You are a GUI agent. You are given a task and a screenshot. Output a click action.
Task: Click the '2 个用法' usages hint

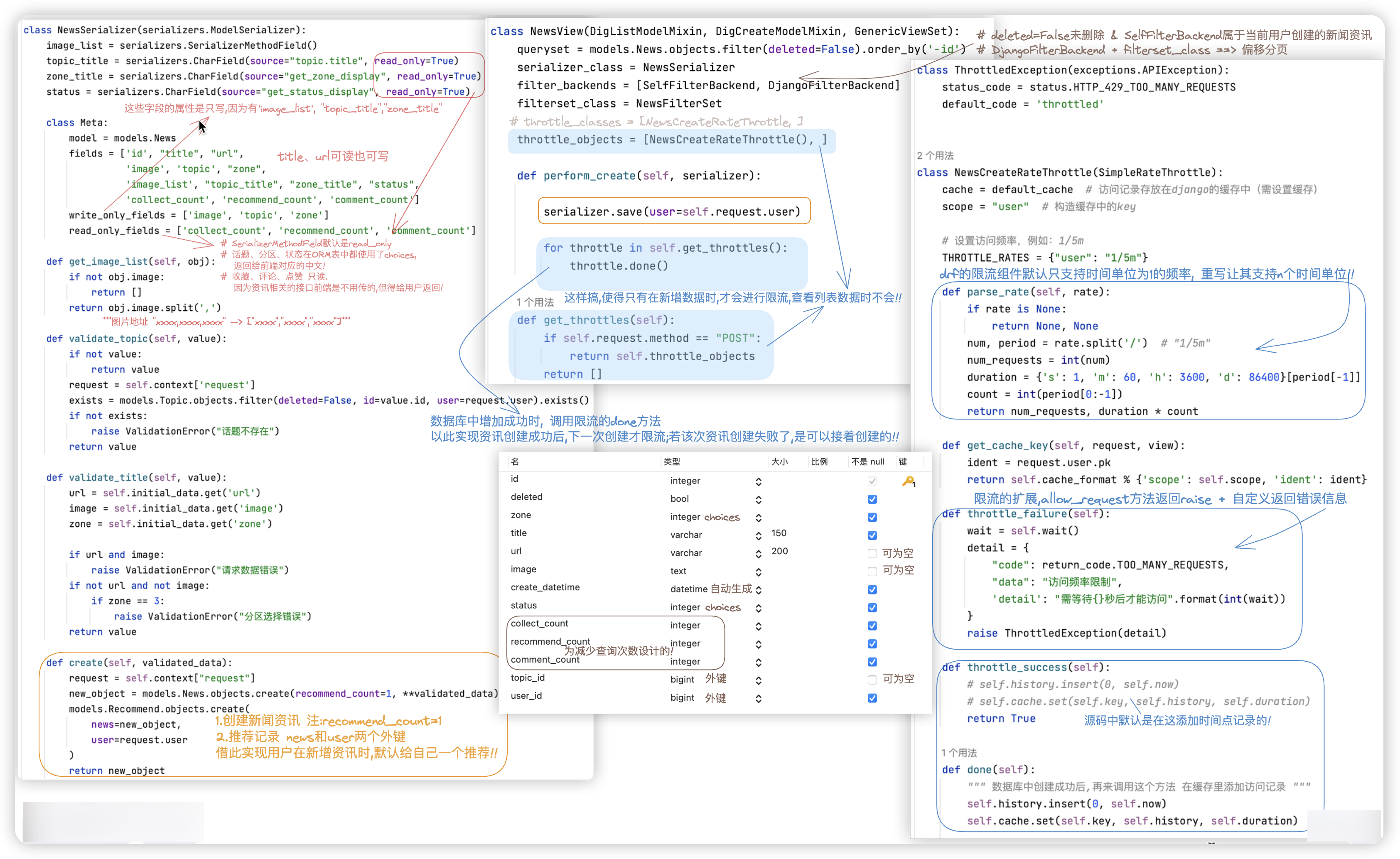point(935,156)
